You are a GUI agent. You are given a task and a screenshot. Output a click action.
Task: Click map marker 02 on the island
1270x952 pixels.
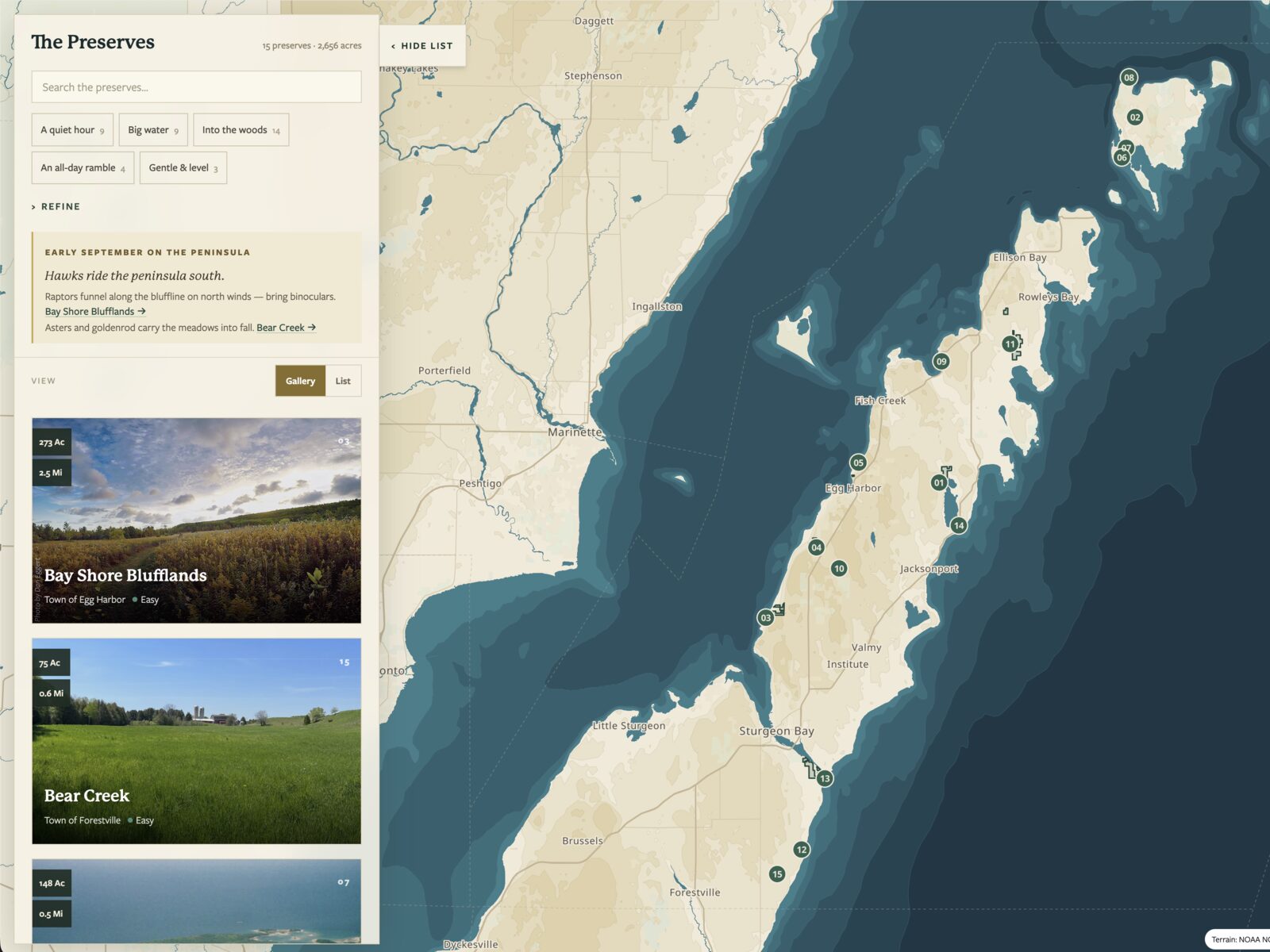1135,117
